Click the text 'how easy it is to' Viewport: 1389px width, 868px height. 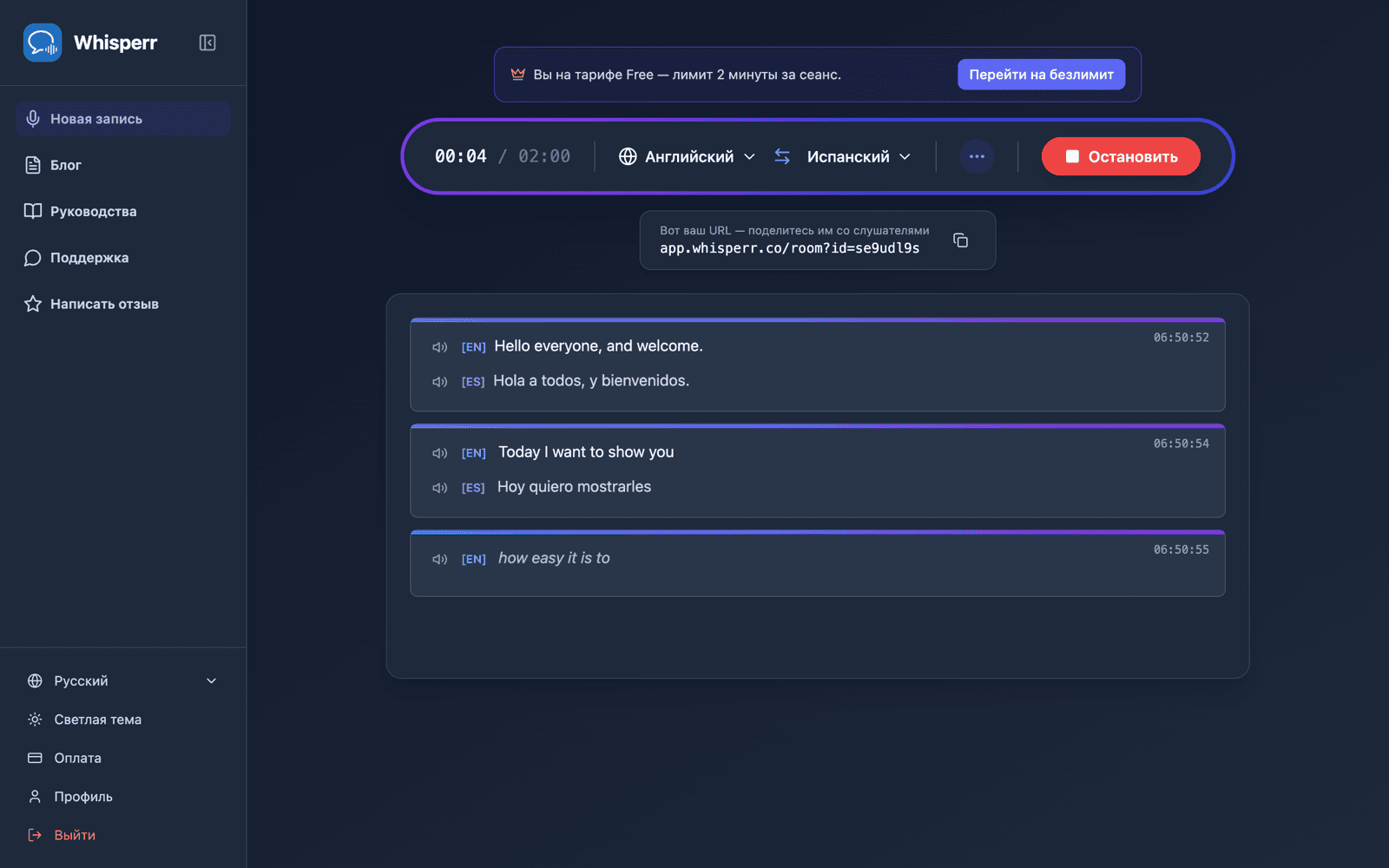[x=554, y=557]
